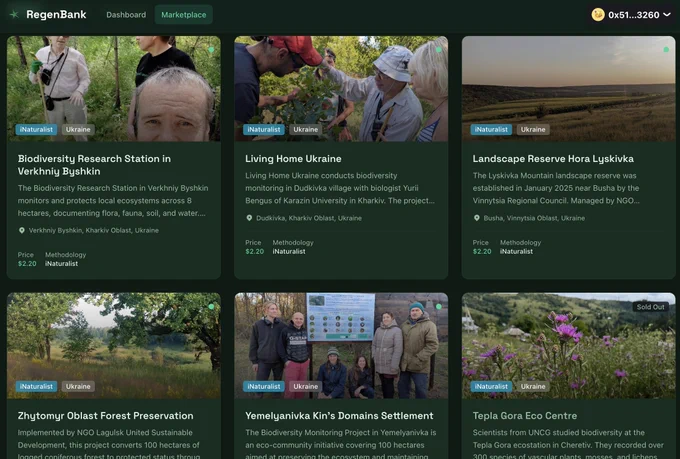Select the Marketplace tab
Viewport: 680px width, 459px height.
click(x=184, y=15)
